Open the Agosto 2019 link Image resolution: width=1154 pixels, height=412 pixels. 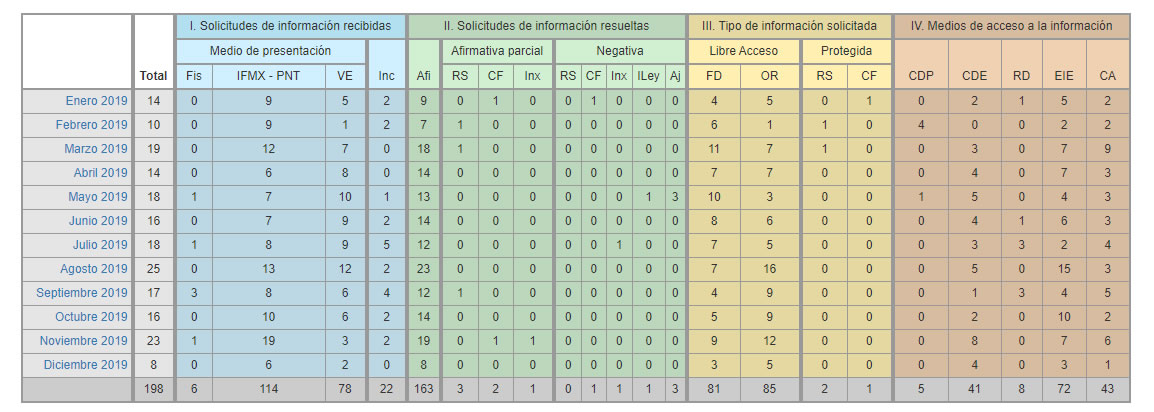(95, 269)
